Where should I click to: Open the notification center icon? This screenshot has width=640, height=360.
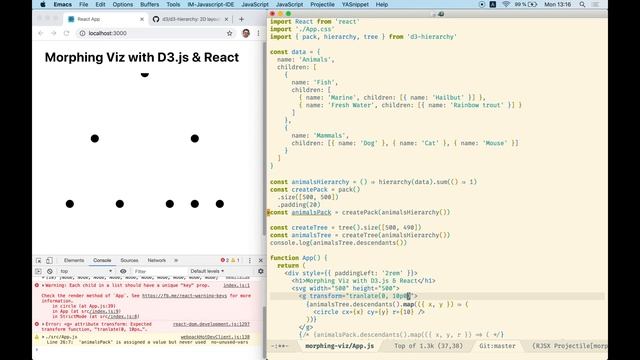(596, 4)
